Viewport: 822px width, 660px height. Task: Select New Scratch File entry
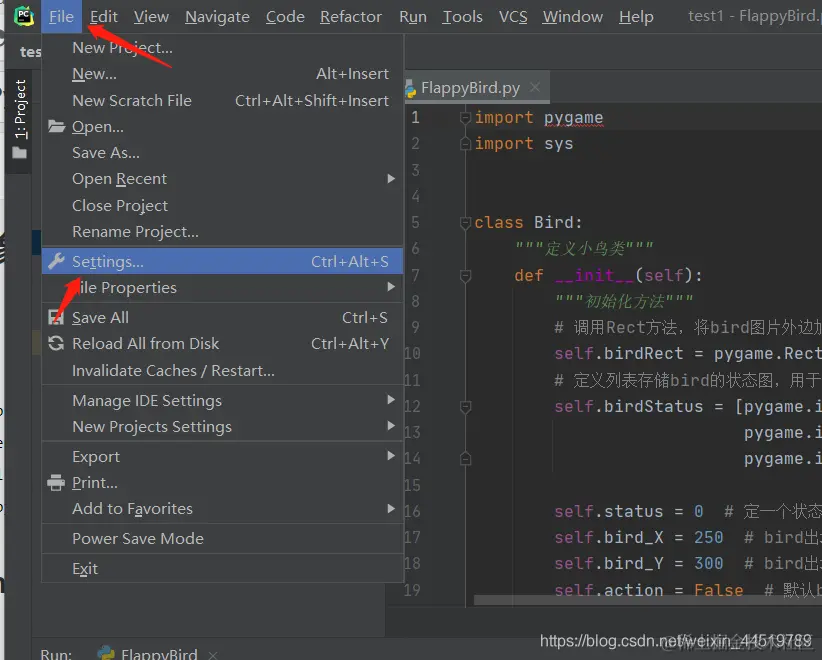(222, 100)
